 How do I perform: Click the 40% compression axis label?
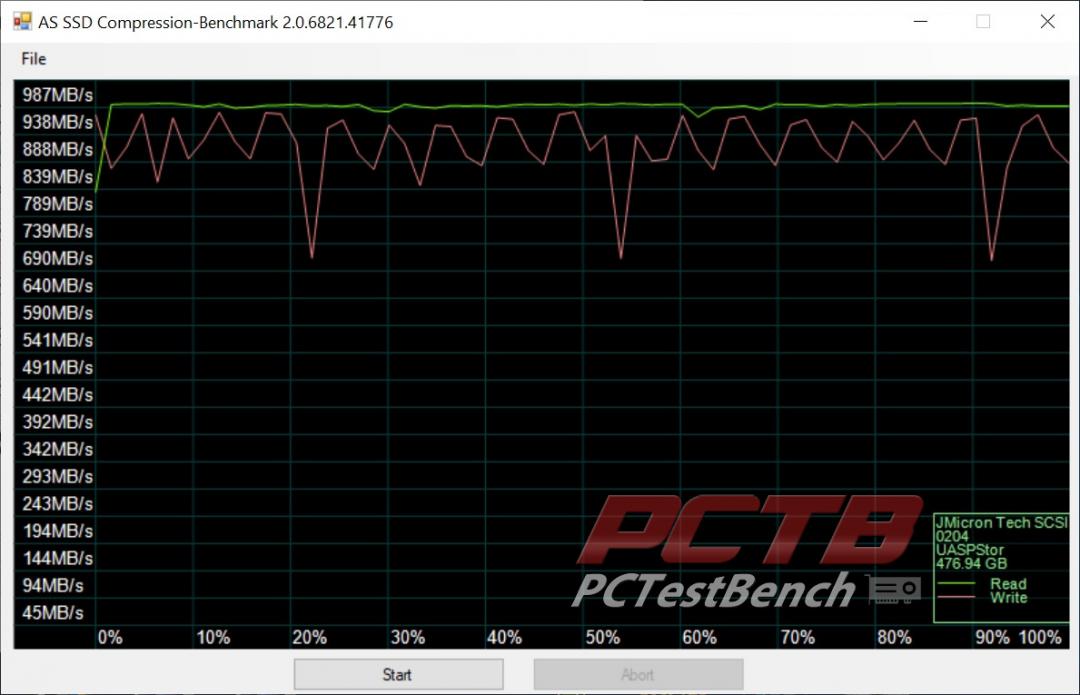click(504, 637)
